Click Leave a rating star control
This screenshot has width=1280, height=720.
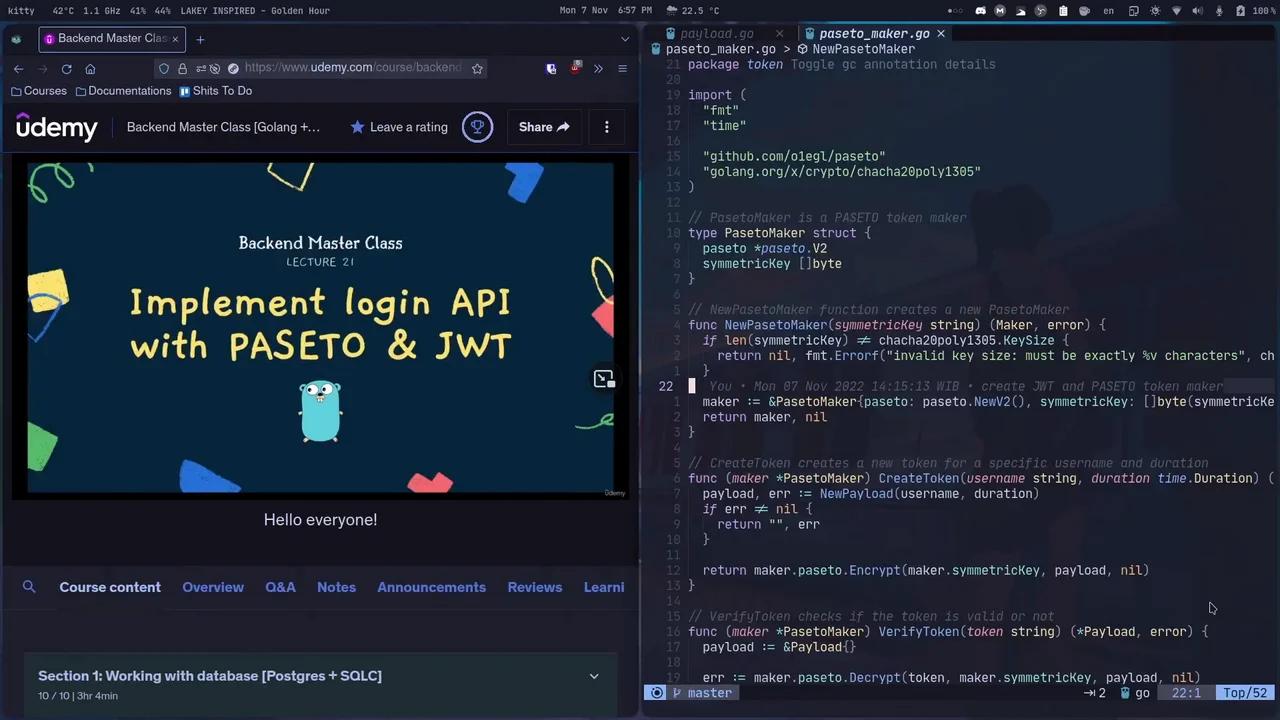coord(398,127)
